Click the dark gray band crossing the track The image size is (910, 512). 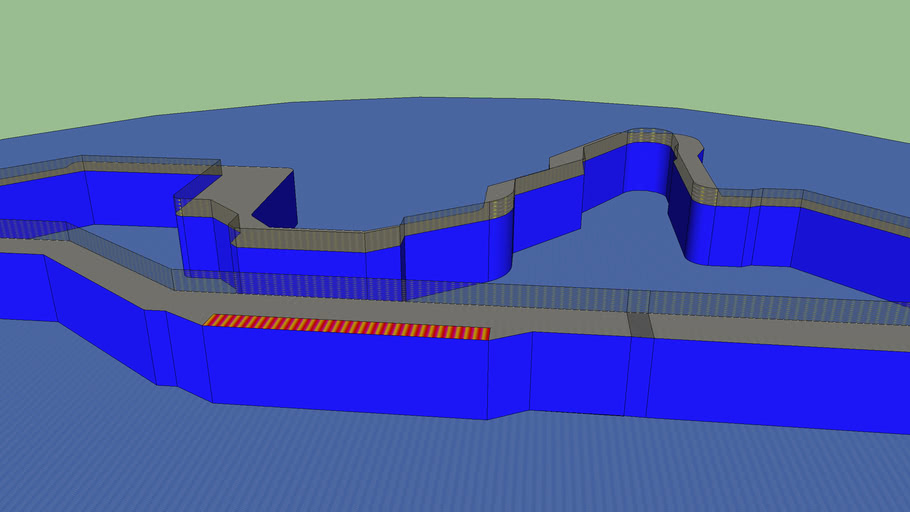coord(640,325)
